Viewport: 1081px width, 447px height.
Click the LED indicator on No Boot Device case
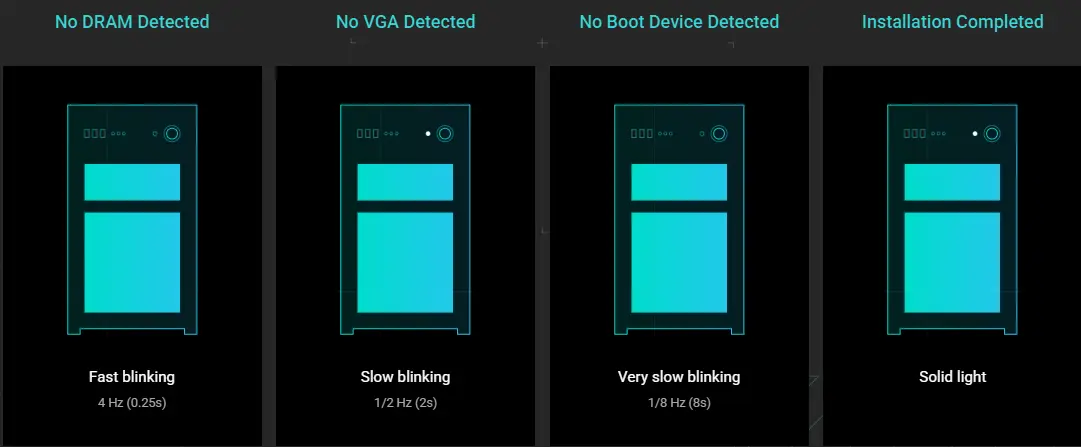(702, 133)
